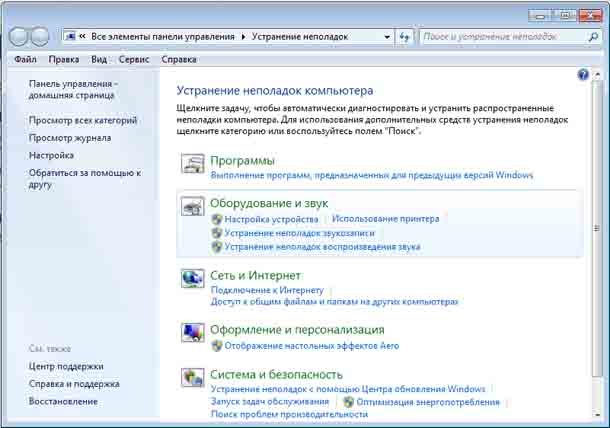Screen dimensions: 610x428
Task: Open 'Настройка' in left pane
Action: pyautogui.click(x=51, y=155)
